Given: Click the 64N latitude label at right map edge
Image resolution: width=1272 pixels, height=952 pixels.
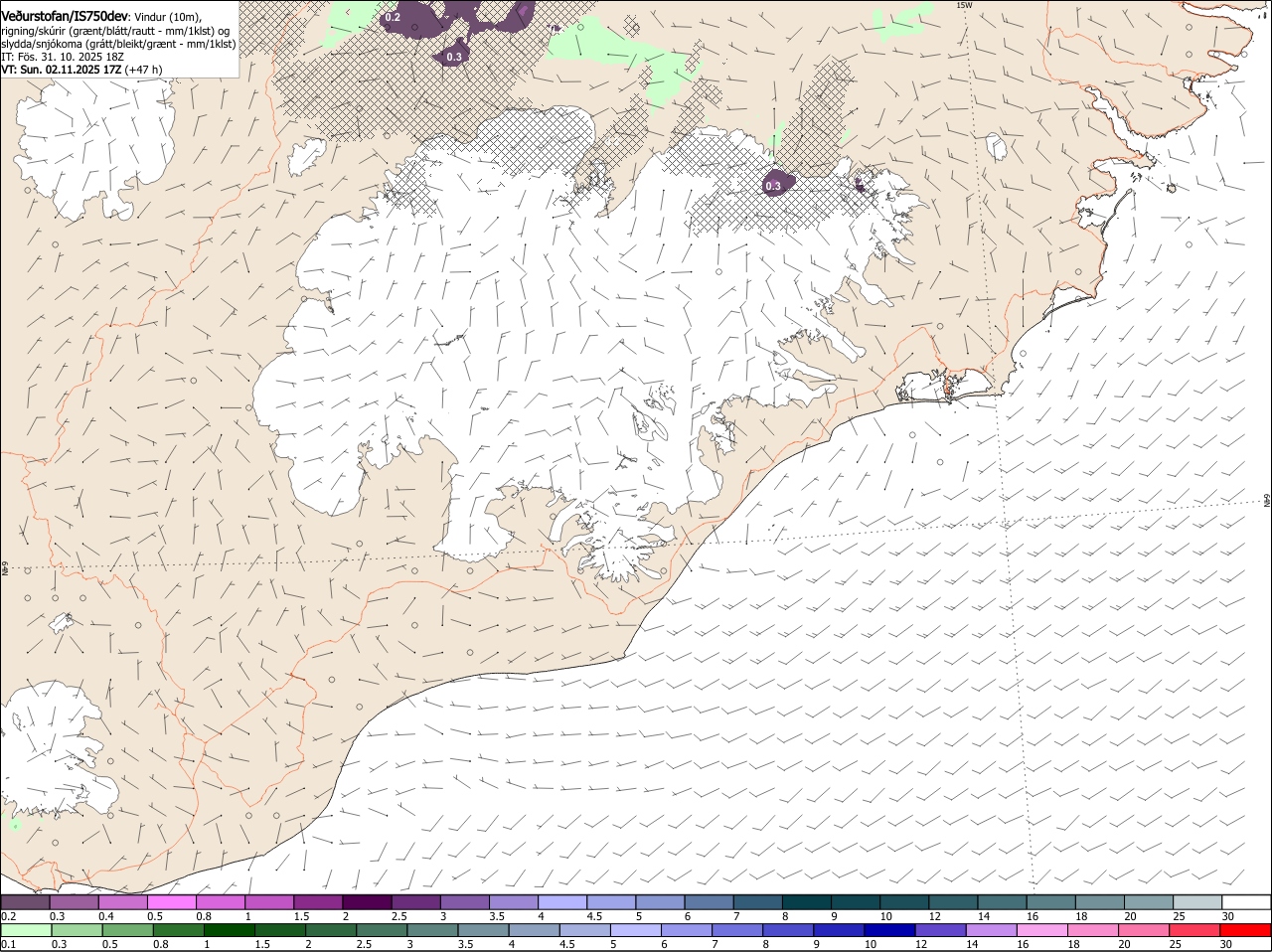Looking at the screenshot, I should click(1267, 499).
